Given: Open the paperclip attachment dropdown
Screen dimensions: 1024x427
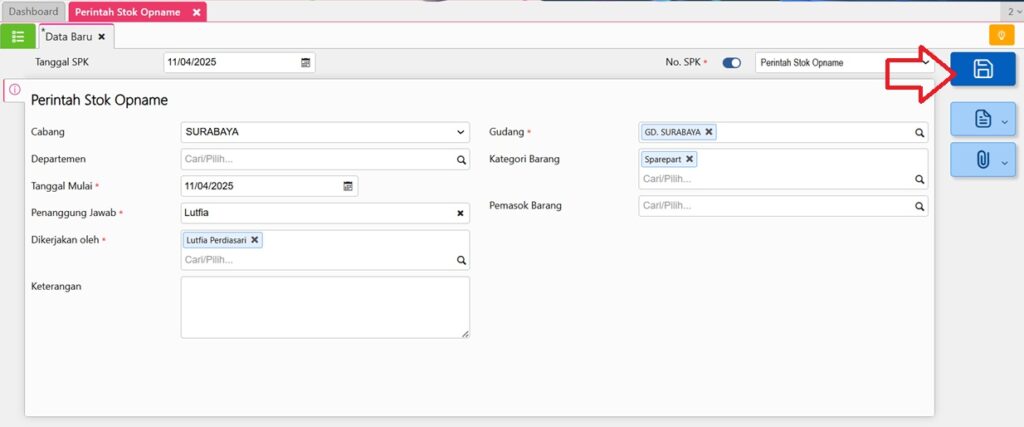Looking at the screenshot, I should tap(1004, 161).
